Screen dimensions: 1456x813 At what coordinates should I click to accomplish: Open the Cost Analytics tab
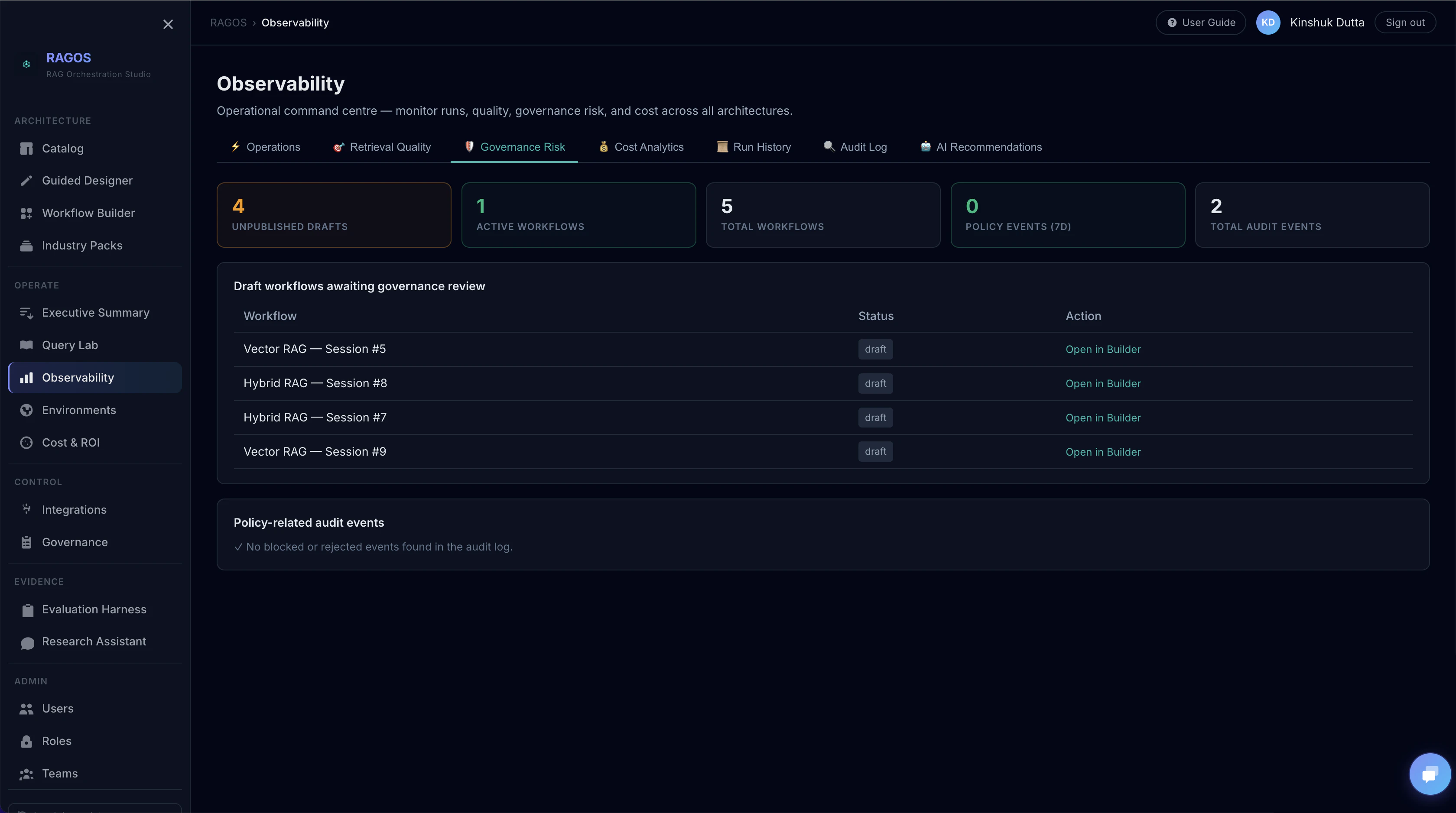tap(641, 147)
